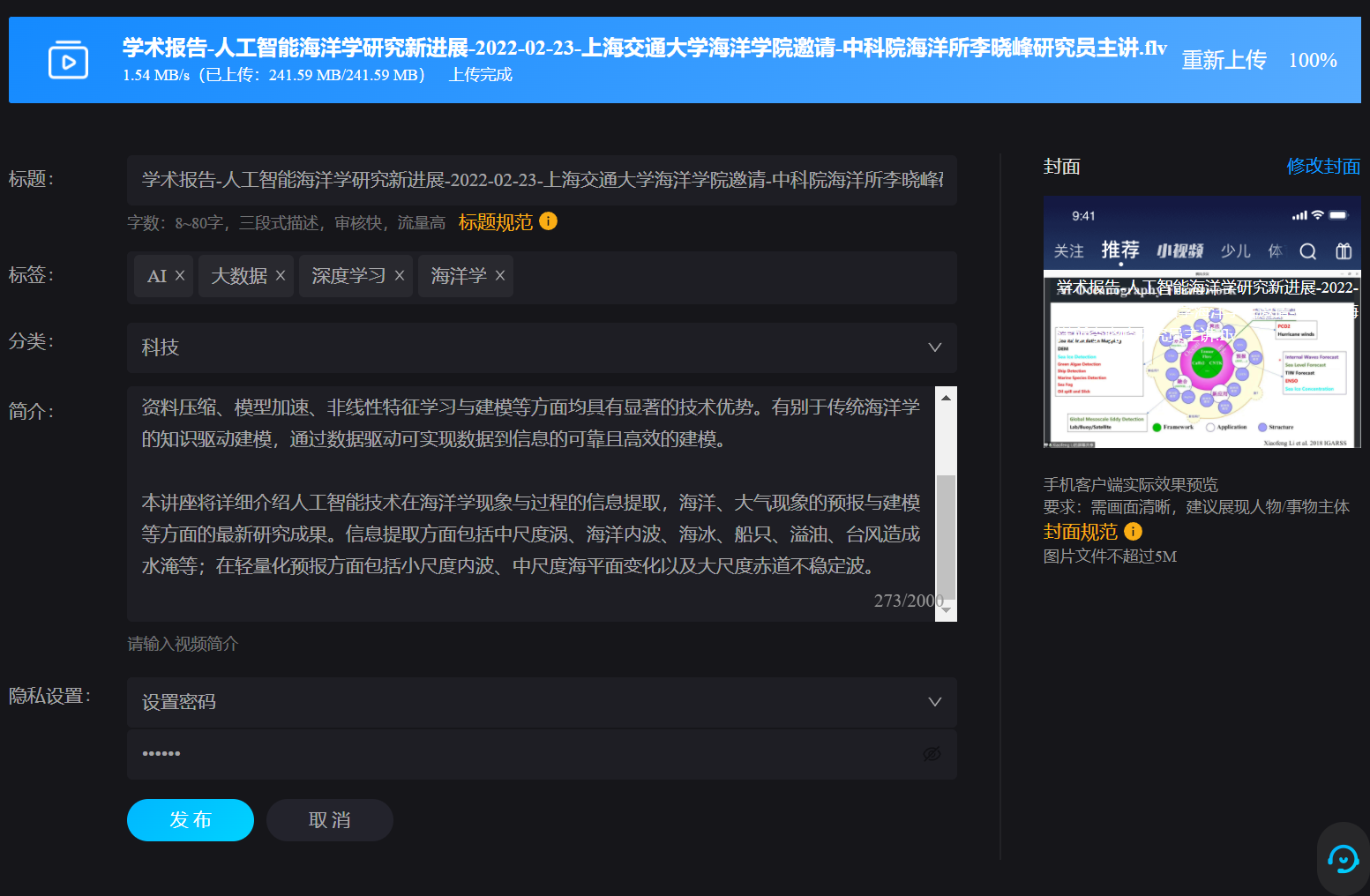Screen dimensions: 1370x896
Task: Click the 取消 button
Action: click(x=330, y=820)
